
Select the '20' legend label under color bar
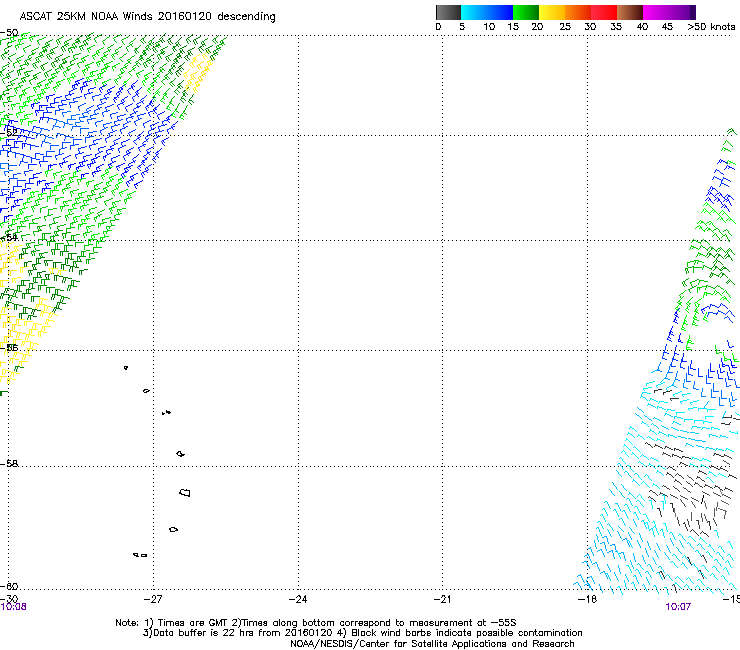(537, 27)
